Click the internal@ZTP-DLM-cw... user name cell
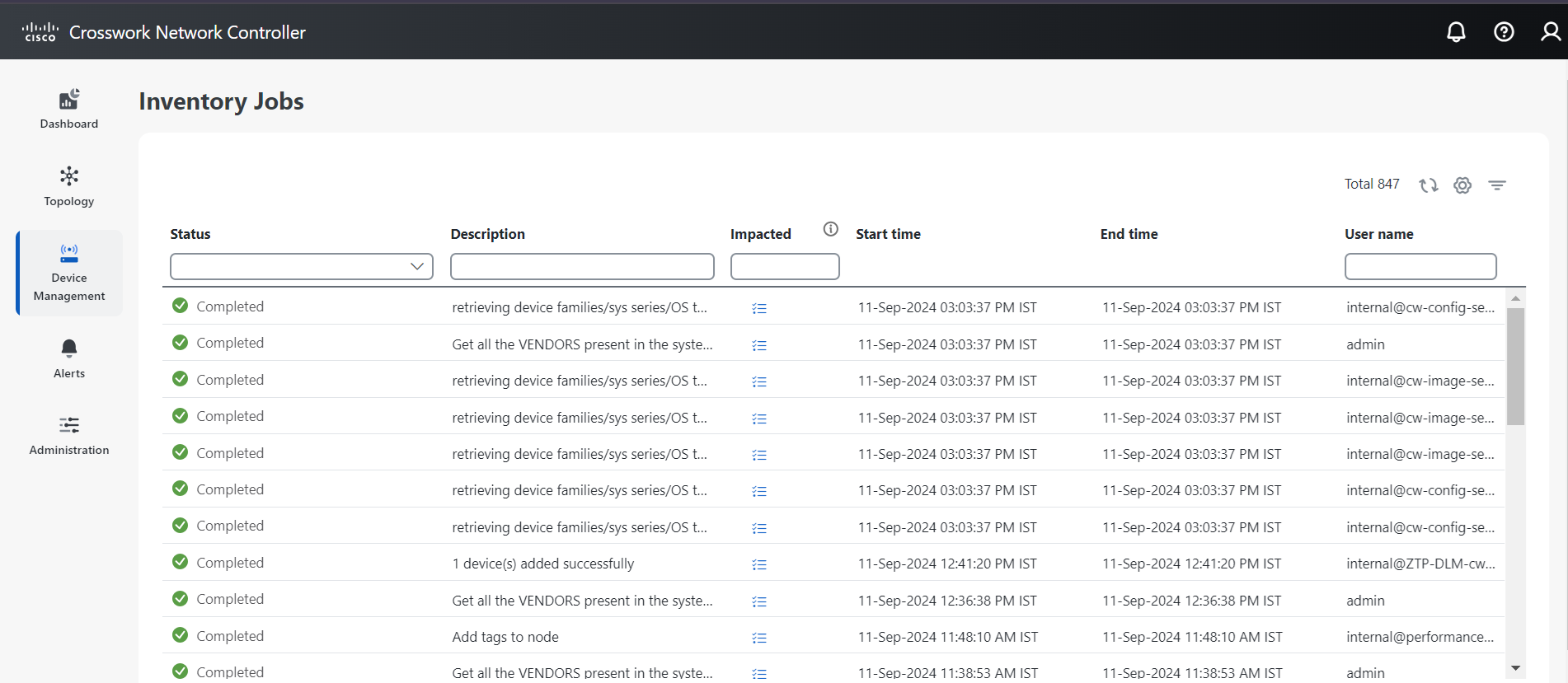 tap(1420, 564)
